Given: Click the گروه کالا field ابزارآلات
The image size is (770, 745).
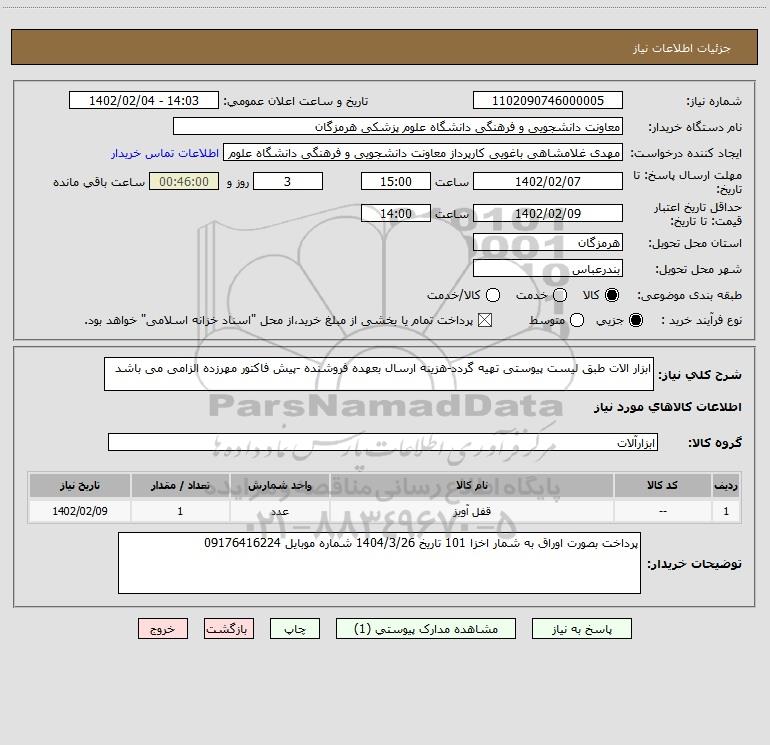Looking at the screenshot, I should click(x=383, y=442).
